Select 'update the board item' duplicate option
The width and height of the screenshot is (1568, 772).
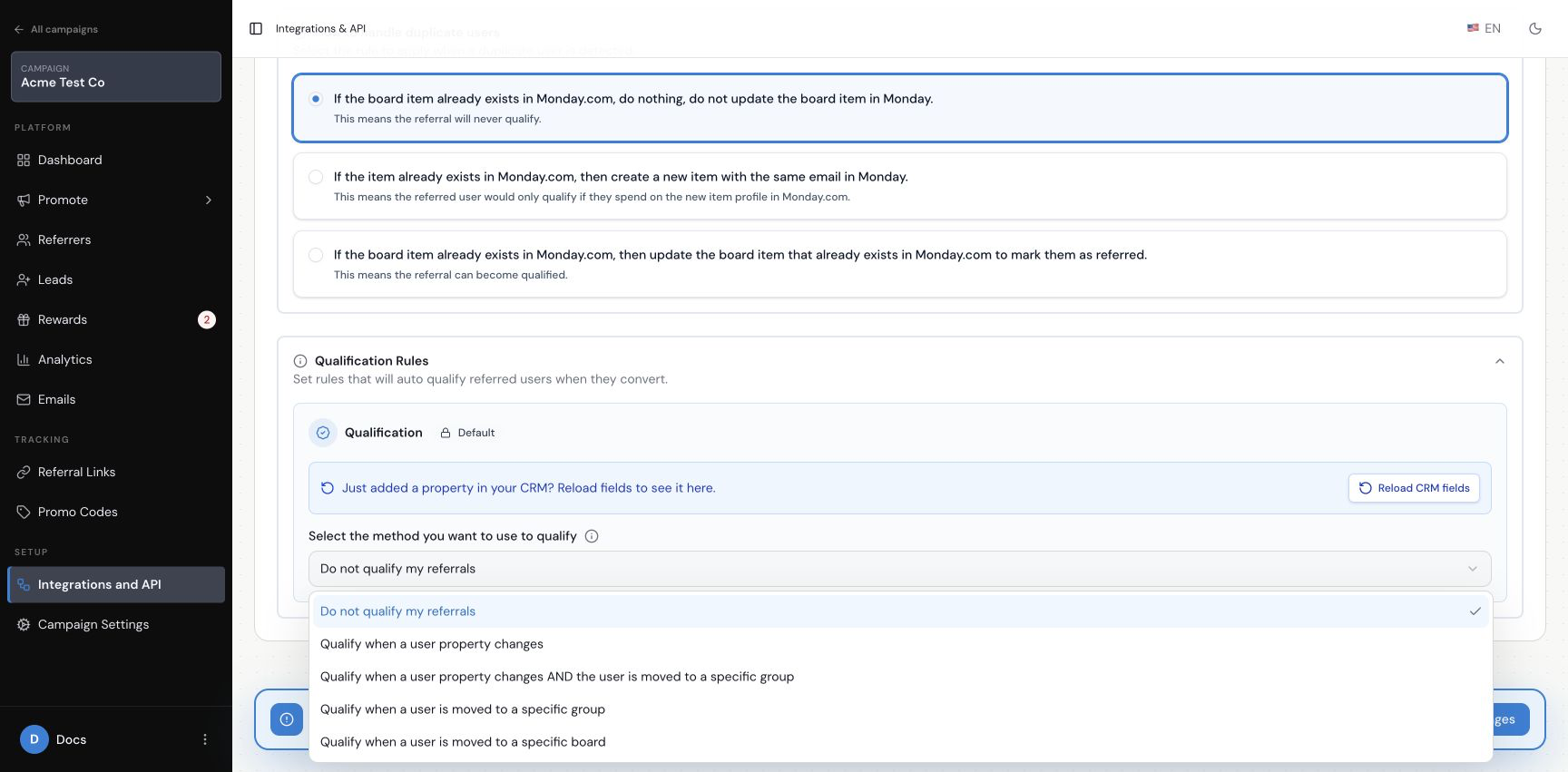(x=899, y=264)
